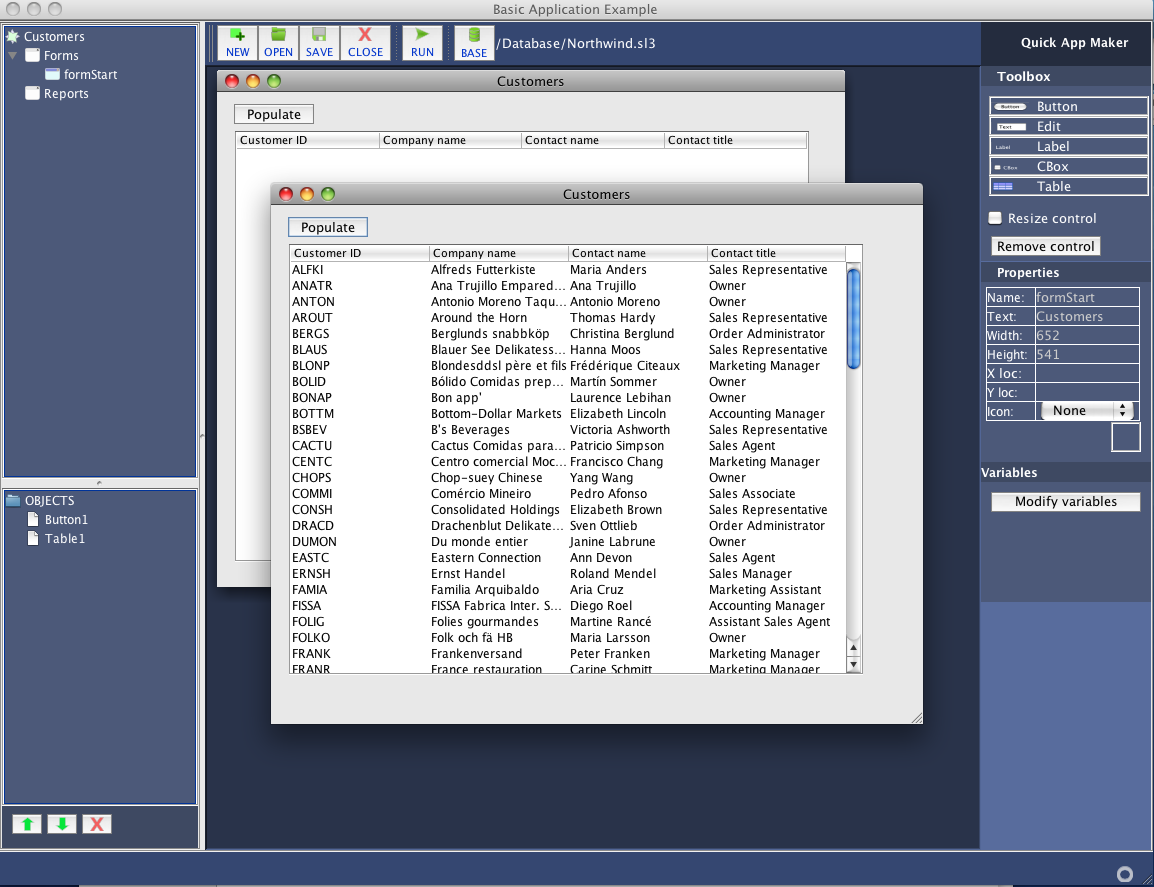
Task: Add a Table control from Toolbox
Action: point(1069,186)
